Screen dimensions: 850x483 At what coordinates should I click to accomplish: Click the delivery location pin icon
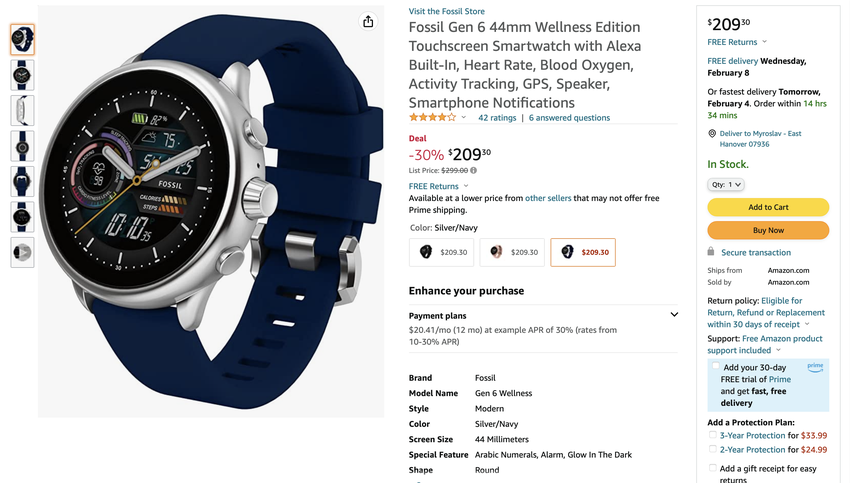(712, 134)
